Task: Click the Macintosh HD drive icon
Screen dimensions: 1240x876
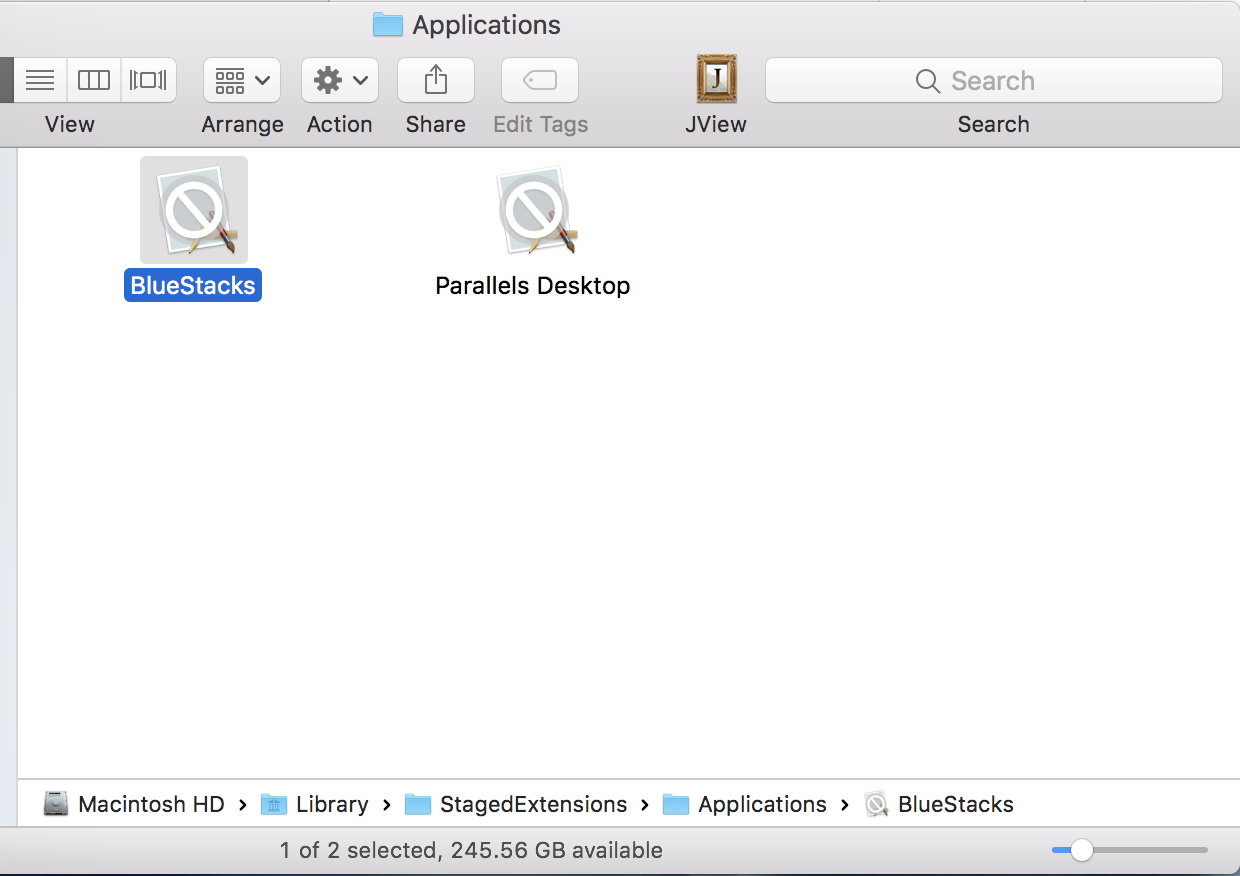Action: 57,804
